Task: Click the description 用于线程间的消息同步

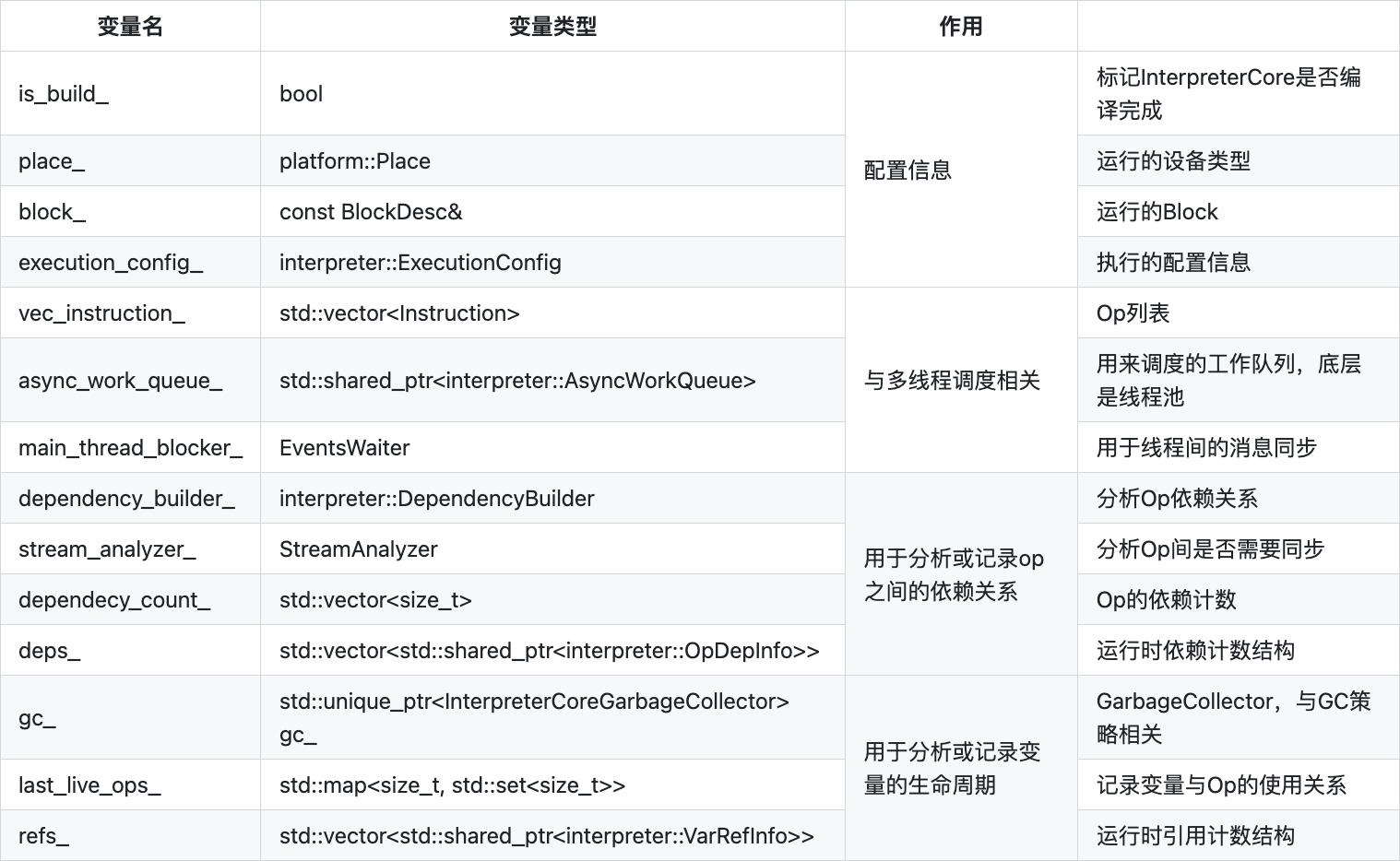Action: tap(1239, 447)
